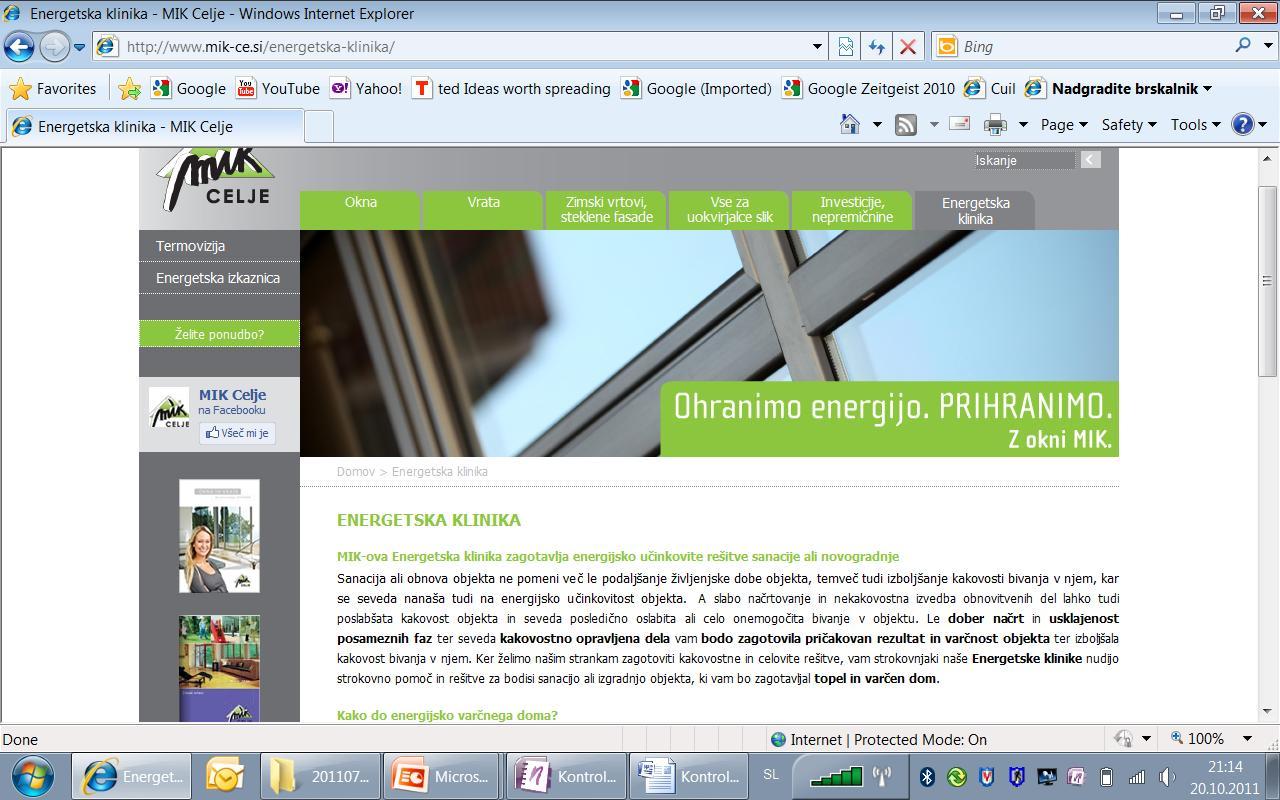
Task: Select Energetska izkaznica sidebar item
Action: [219, 278]
